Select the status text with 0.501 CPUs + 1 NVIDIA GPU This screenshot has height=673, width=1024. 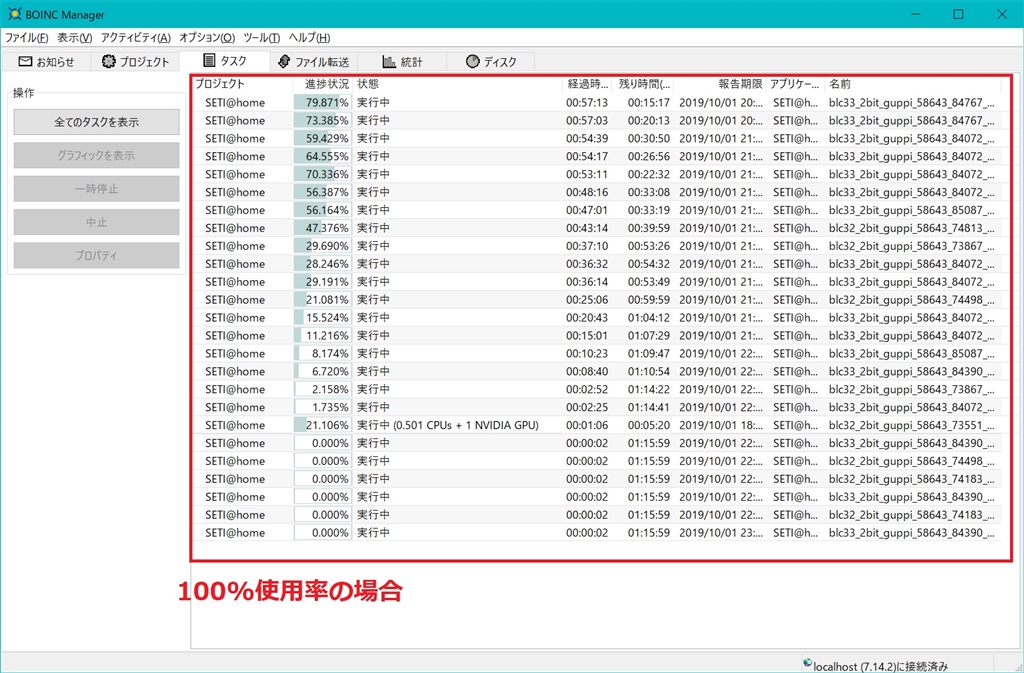point(448,425)
